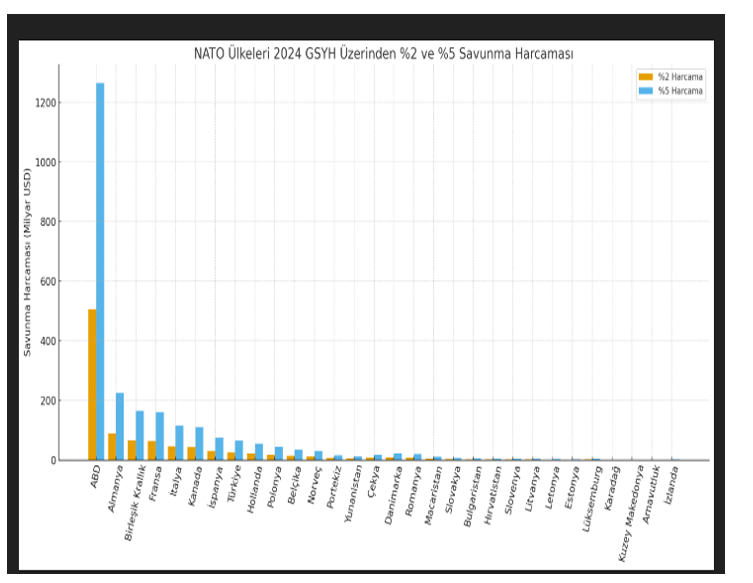Viewport: 753px width, 583px height.
Task: Click the Polonya x-axis label
Action: 273,484
